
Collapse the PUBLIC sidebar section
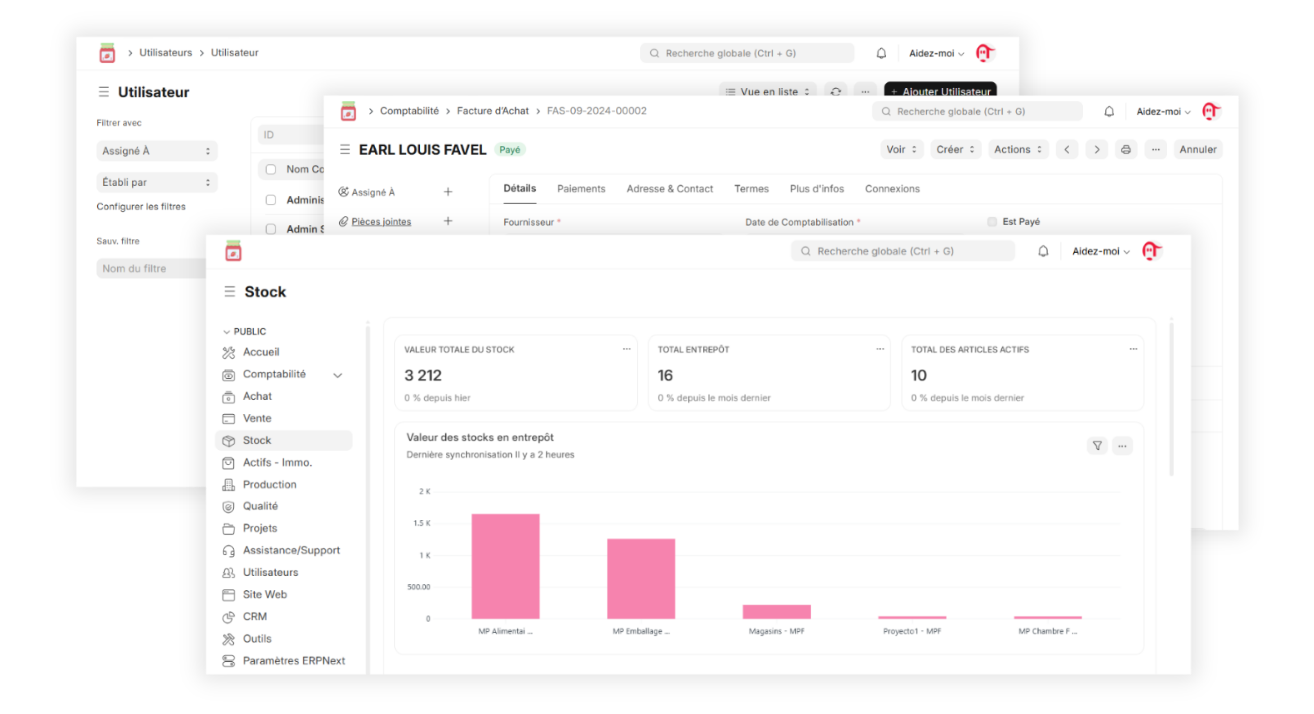pyautogui.click(x=244, y=331)
